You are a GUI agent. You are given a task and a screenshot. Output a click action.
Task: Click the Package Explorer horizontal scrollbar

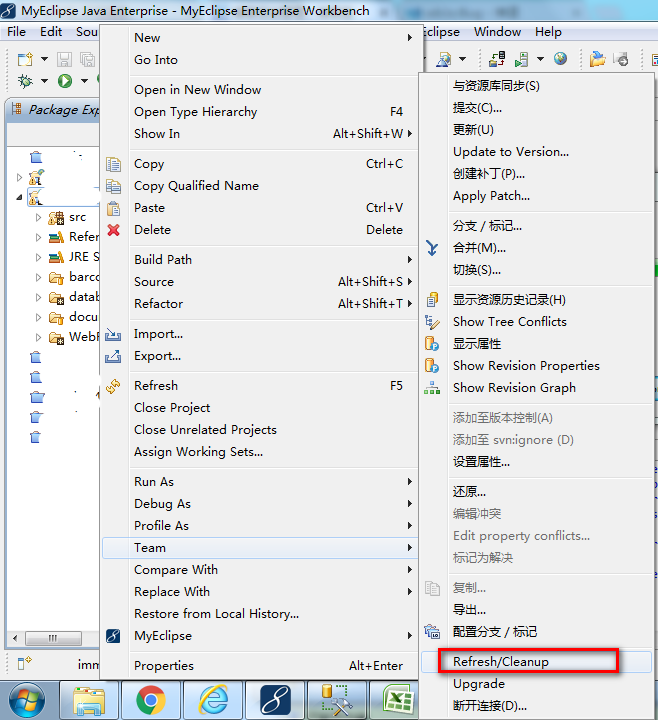53,638
